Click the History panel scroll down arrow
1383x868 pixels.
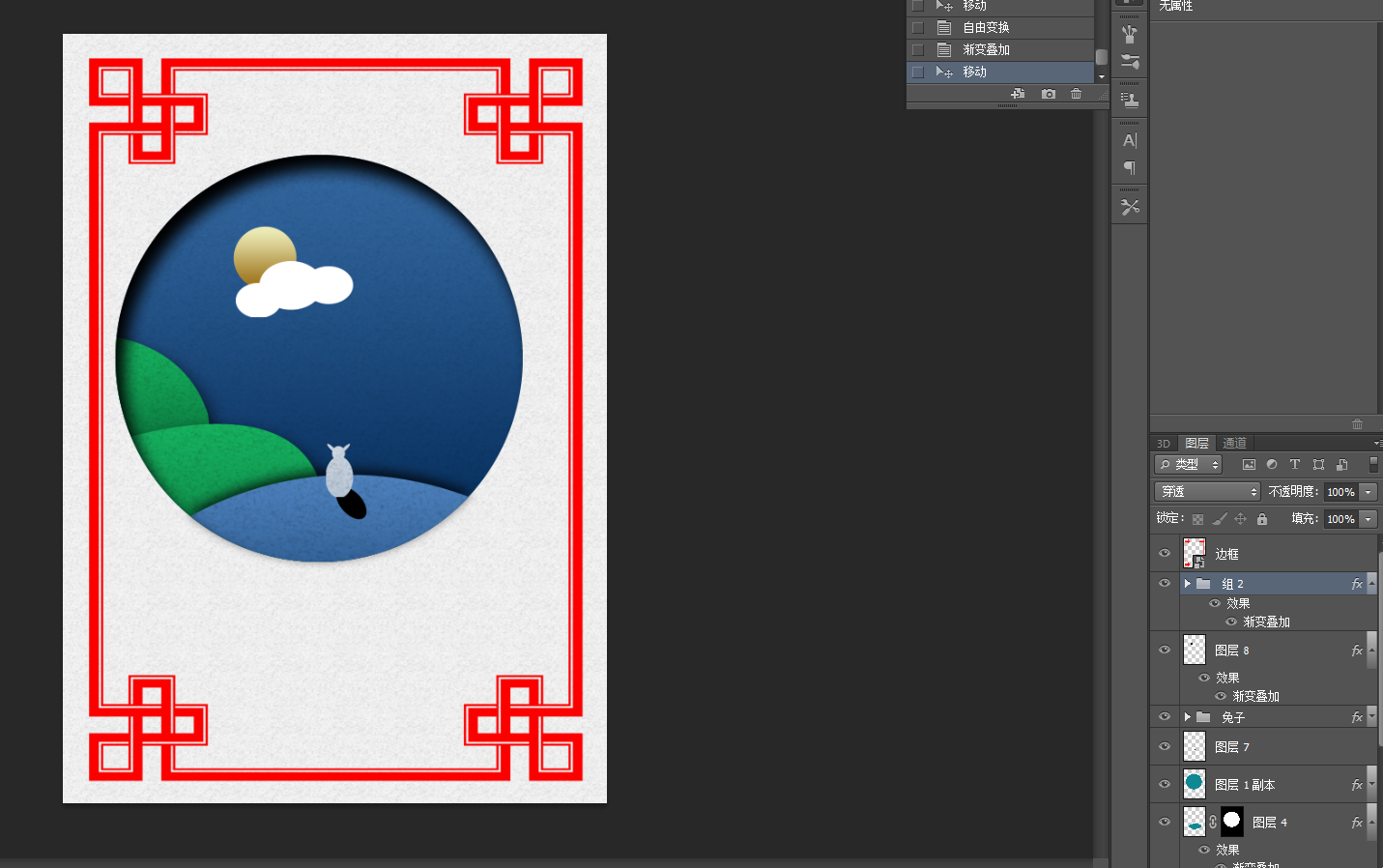point(1102,76)
